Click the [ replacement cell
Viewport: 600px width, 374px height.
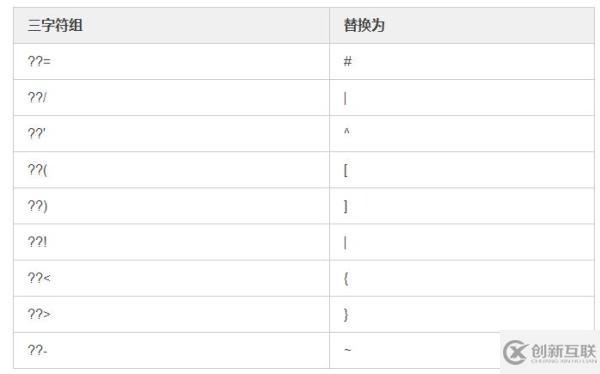coord(462,170)
